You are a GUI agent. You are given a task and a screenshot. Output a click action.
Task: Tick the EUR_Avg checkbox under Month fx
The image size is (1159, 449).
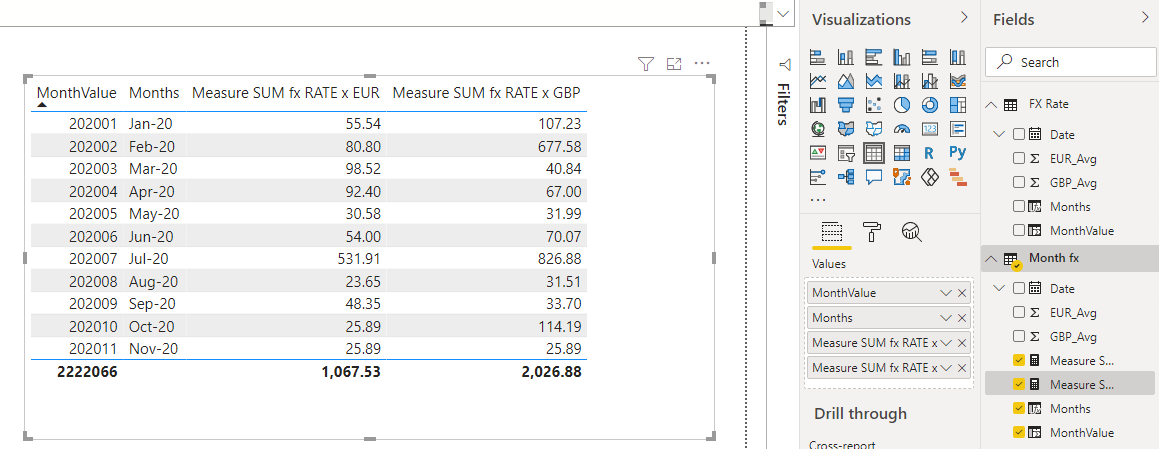pyautogui.click(x=1019, y=312)
